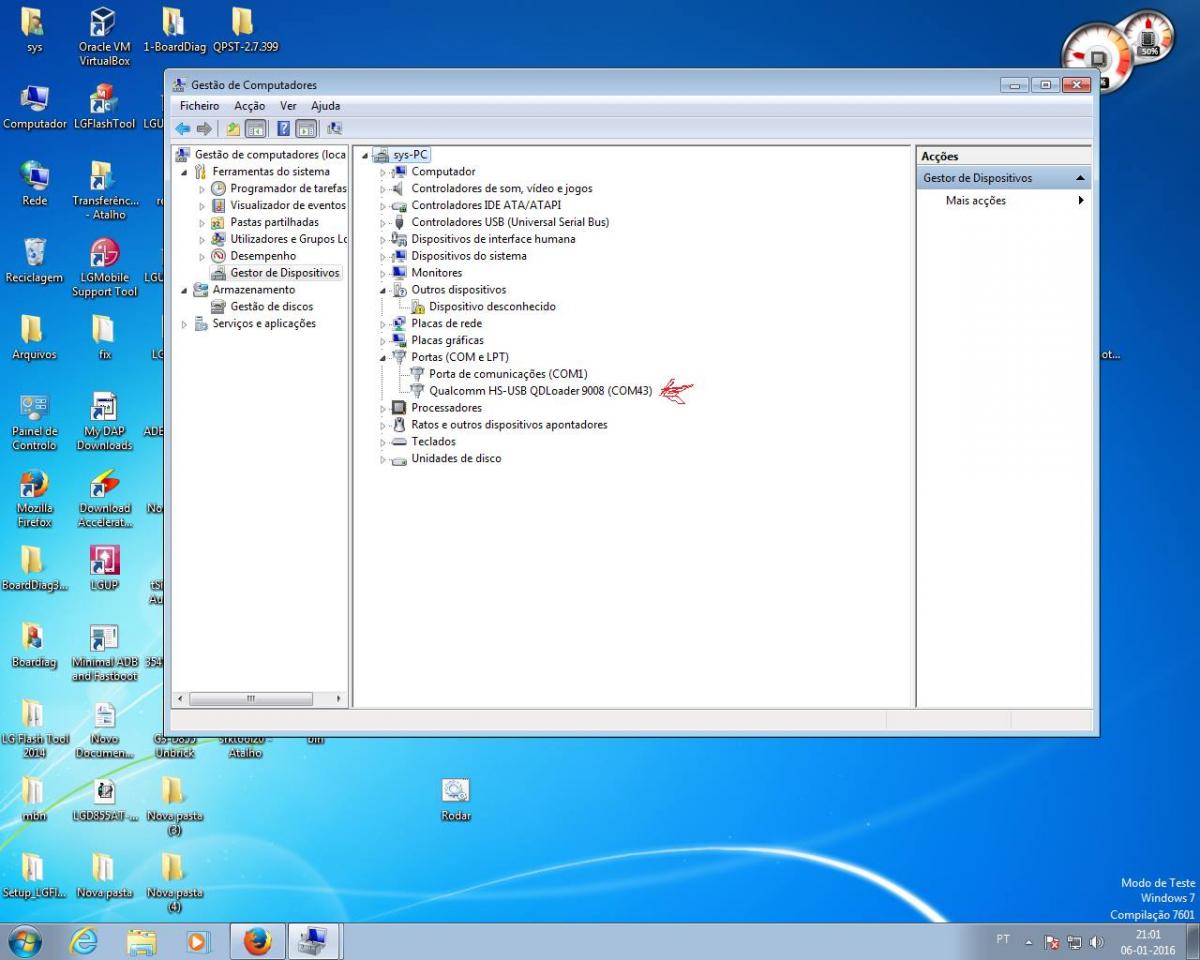
Task: Expand Controladores de som, vídeo e jogos
Action: [383, 189]
